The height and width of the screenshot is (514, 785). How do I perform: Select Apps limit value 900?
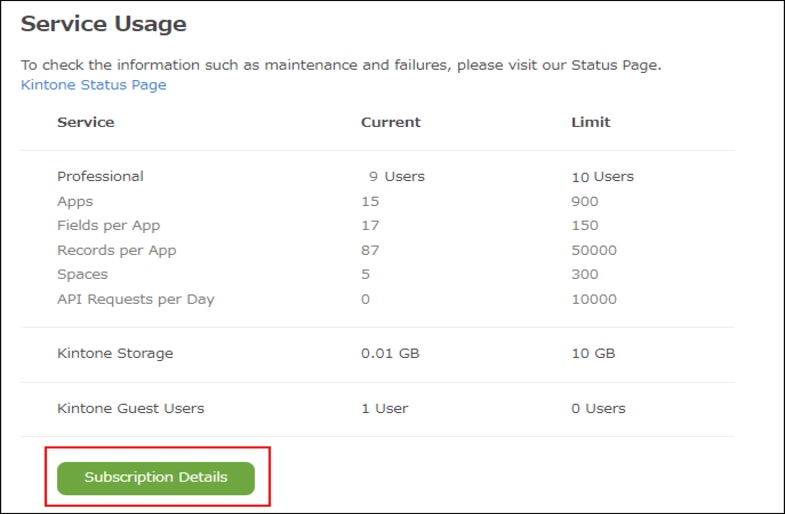(585, 201)
